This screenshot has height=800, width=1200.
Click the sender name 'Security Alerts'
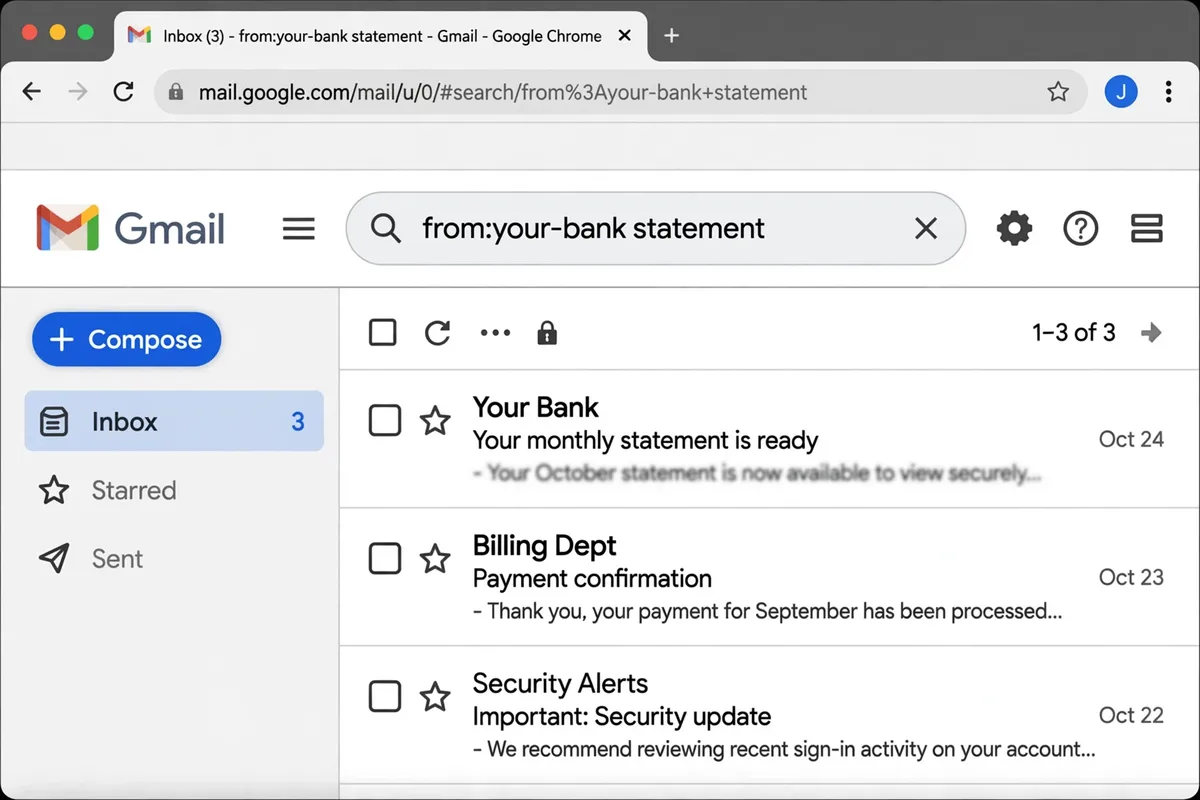click(x=560, y=683)
